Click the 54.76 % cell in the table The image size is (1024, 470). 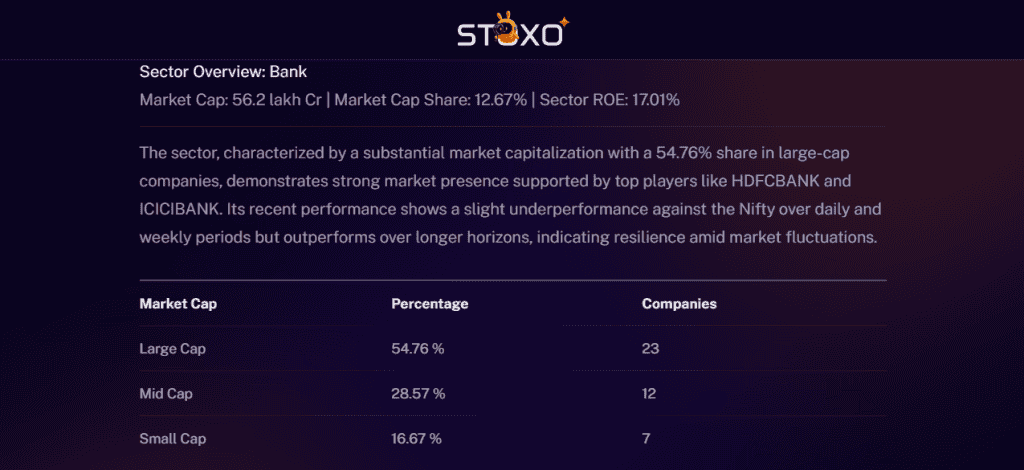pos(417,348)
